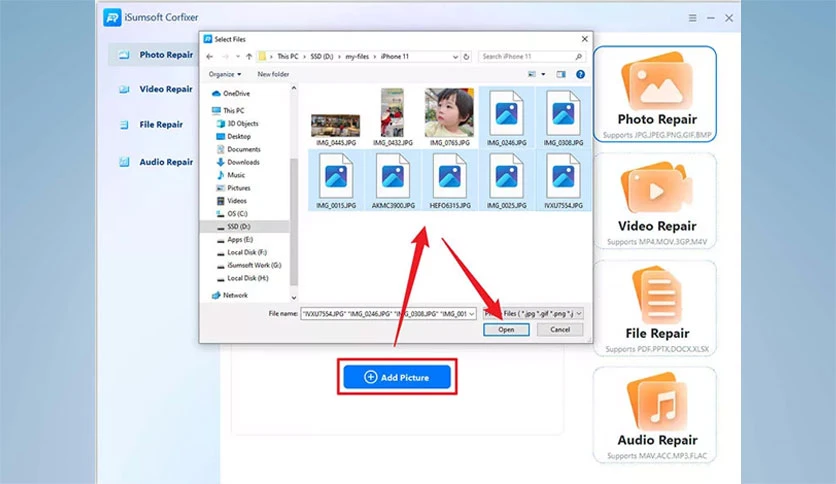This screenshot has height=484, width=836.
Task: Open the large Photo Repair card
Action: 655,94
